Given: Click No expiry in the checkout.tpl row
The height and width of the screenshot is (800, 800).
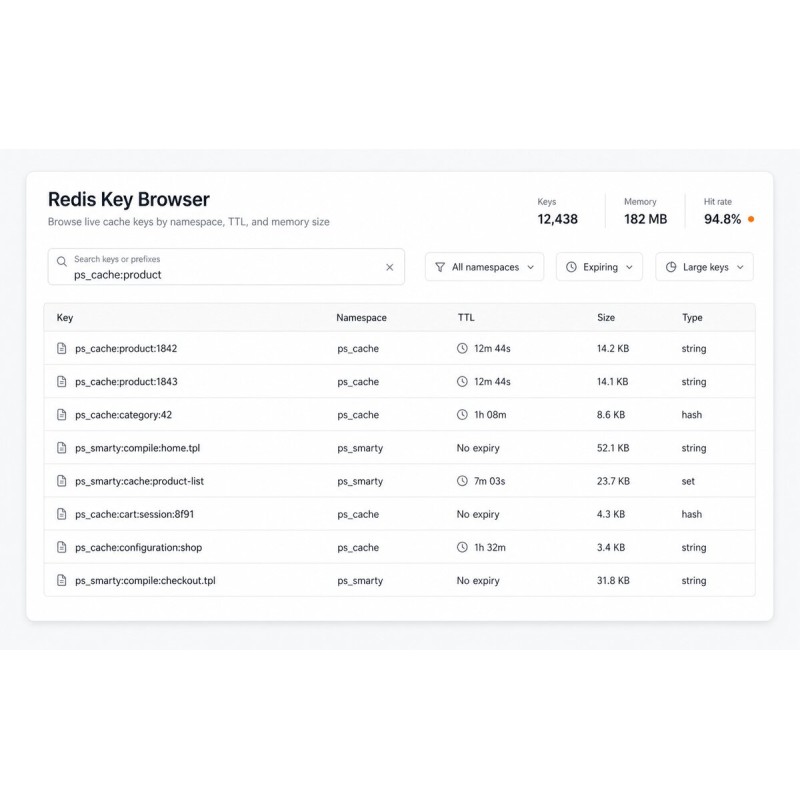Looking at the screenshot, I should tap(478, 581).
